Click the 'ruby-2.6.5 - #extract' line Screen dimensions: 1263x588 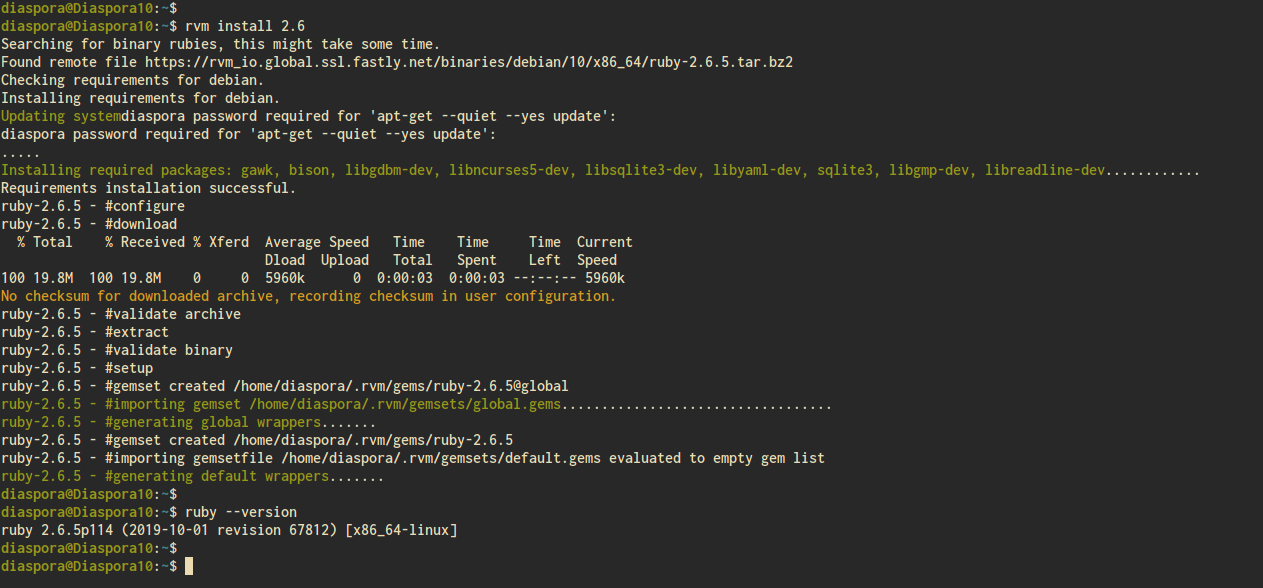tap(85, 332)
